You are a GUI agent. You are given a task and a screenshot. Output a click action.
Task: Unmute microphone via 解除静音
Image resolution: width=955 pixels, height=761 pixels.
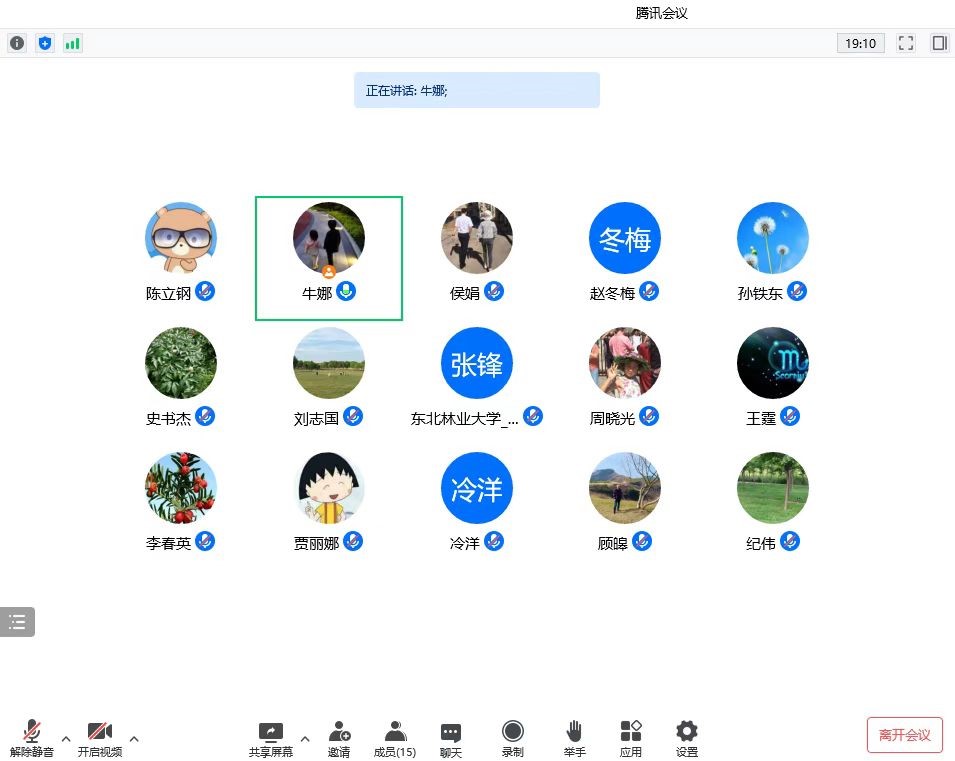pos(32,738)
